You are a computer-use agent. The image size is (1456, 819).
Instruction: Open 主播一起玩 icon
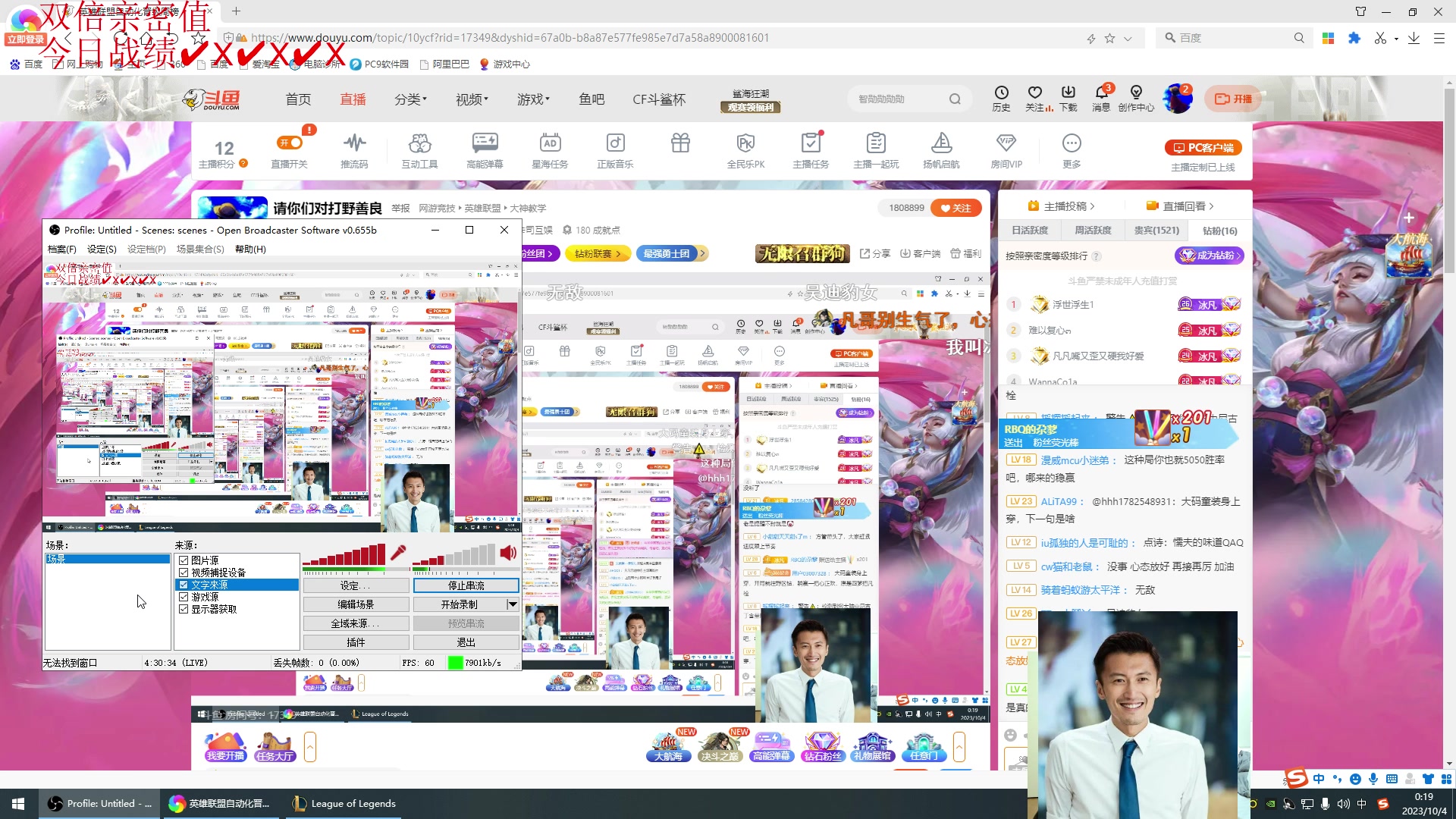[x=876, y=143]
